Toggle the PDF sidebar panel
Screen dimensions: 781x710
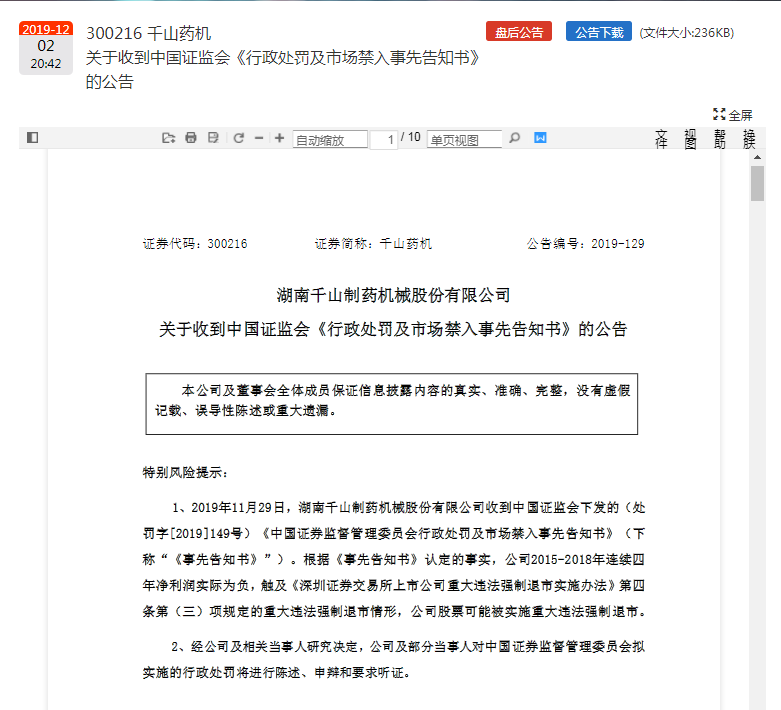32,138
